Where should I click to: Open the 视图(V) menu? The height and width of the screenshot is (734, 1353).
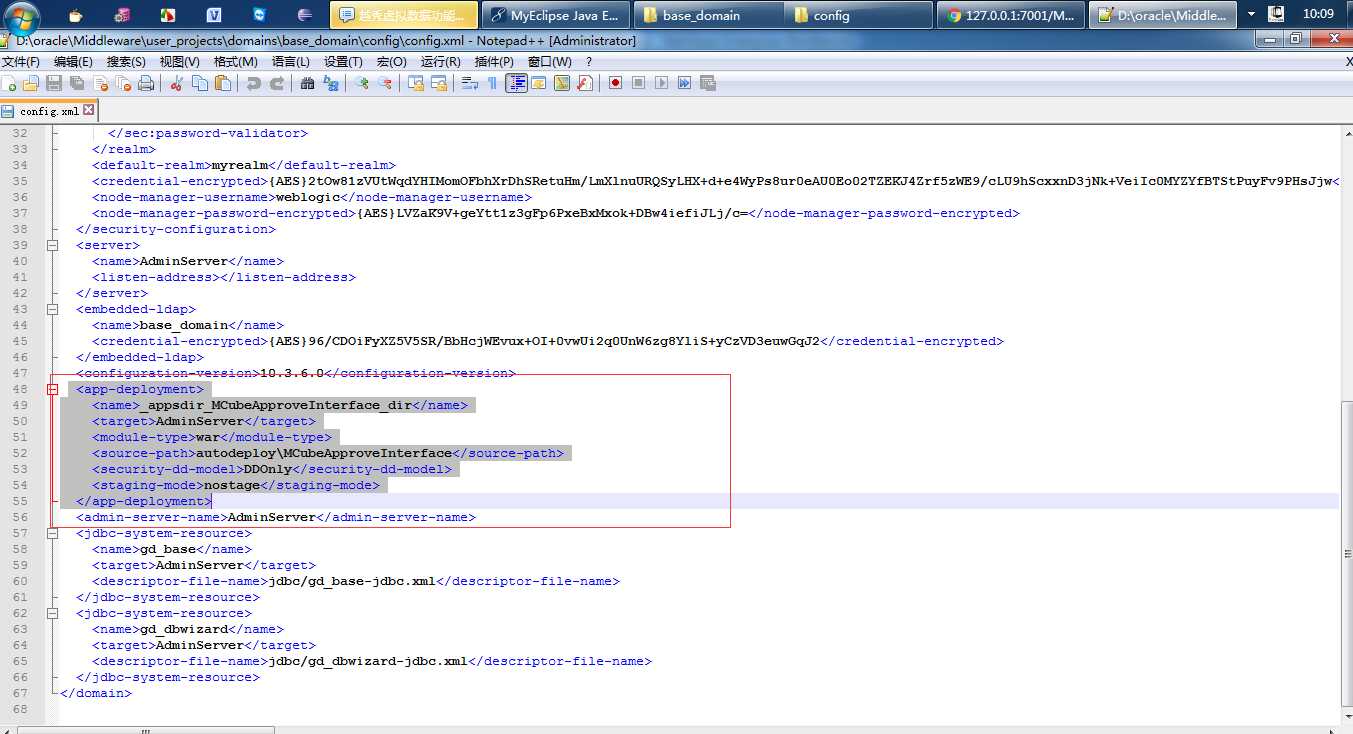tap(180, 62)
